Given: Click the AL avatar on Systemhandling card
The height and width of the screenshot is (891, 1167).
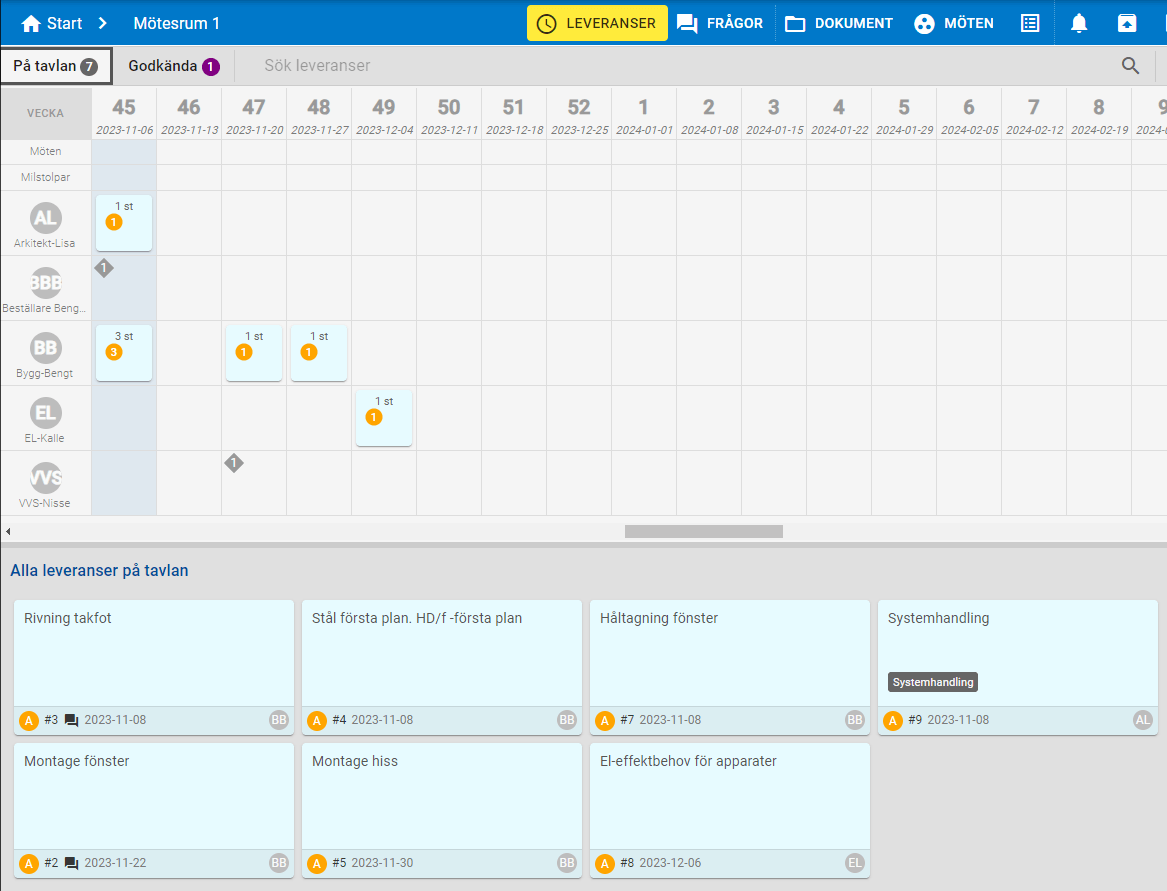Looking at the screenshot, I should click(x=1142, y=720).
